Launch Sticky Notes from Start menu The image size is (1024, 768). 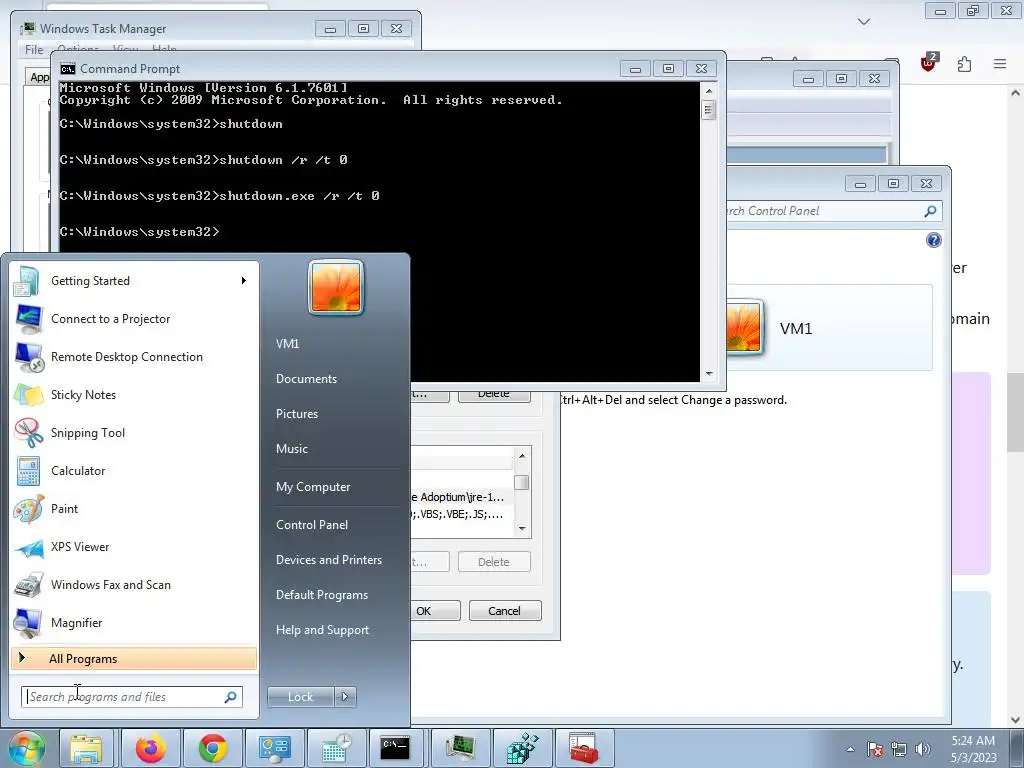[134, 394]
